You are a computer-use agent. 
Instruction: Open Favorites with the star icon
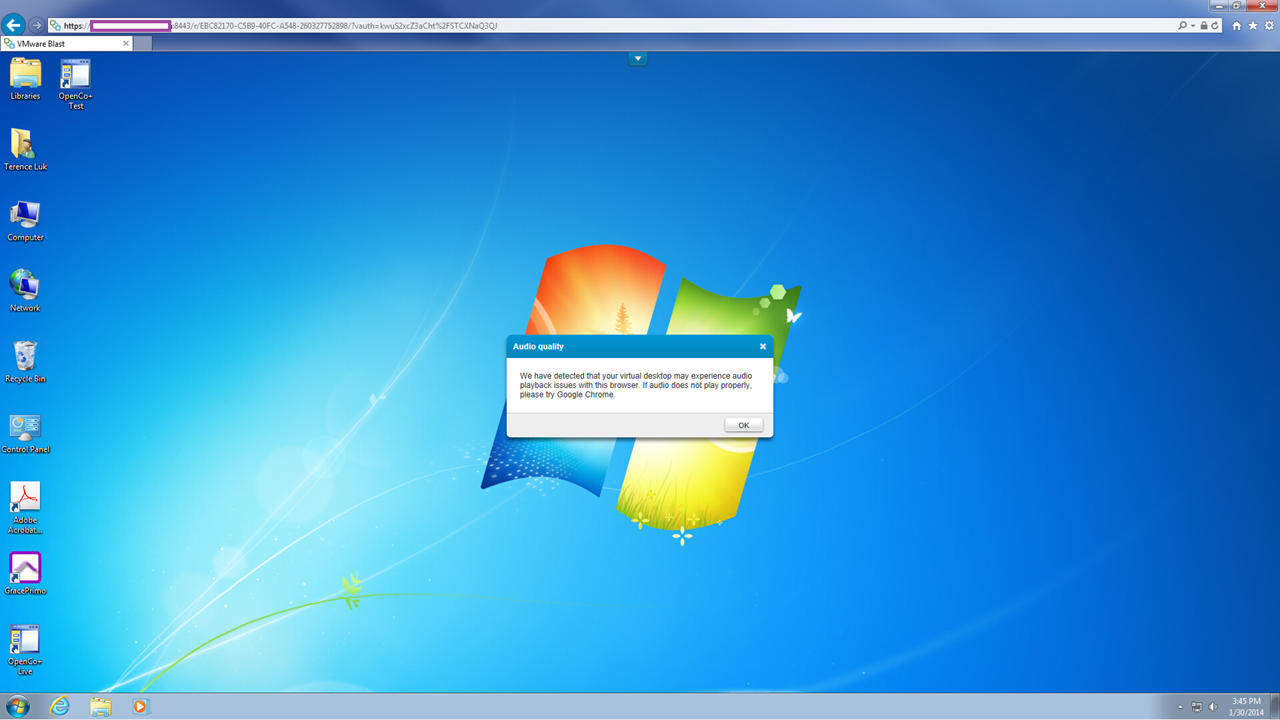click(x=1253, y=25)
